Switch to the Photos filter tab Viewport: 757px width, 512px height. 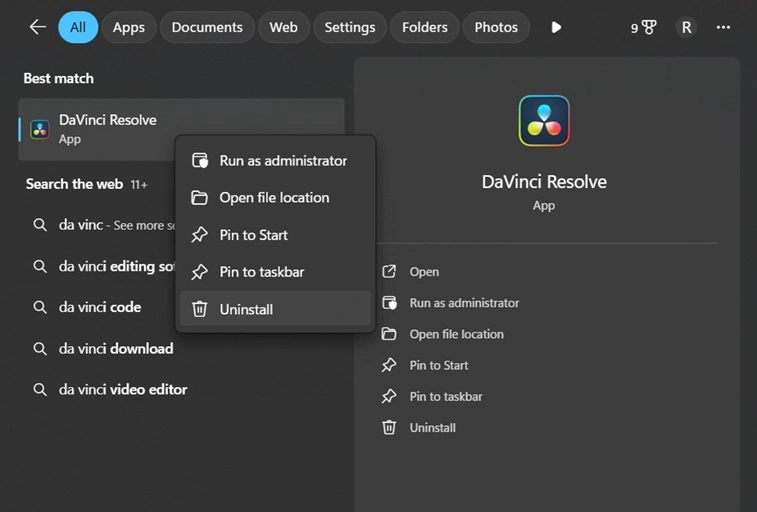[x=496, y=27]
